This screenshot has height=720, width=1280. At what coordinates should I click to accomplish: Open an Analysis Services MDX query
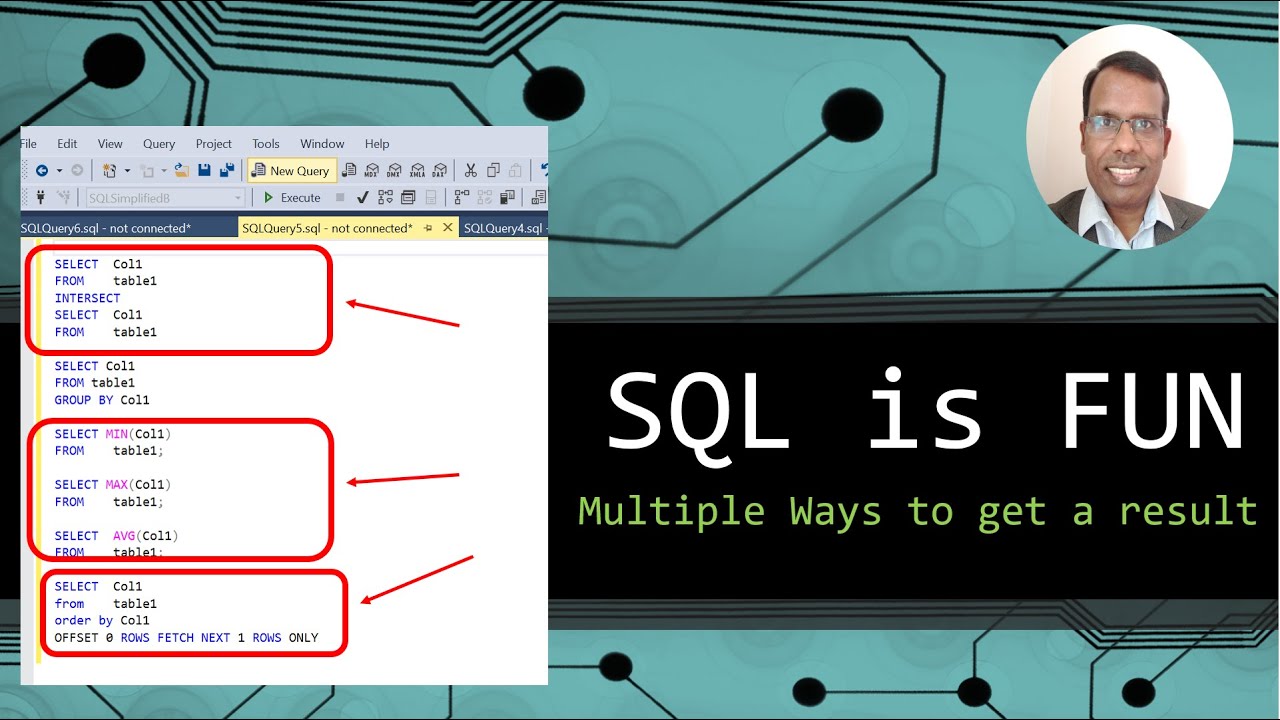(371, 171)
